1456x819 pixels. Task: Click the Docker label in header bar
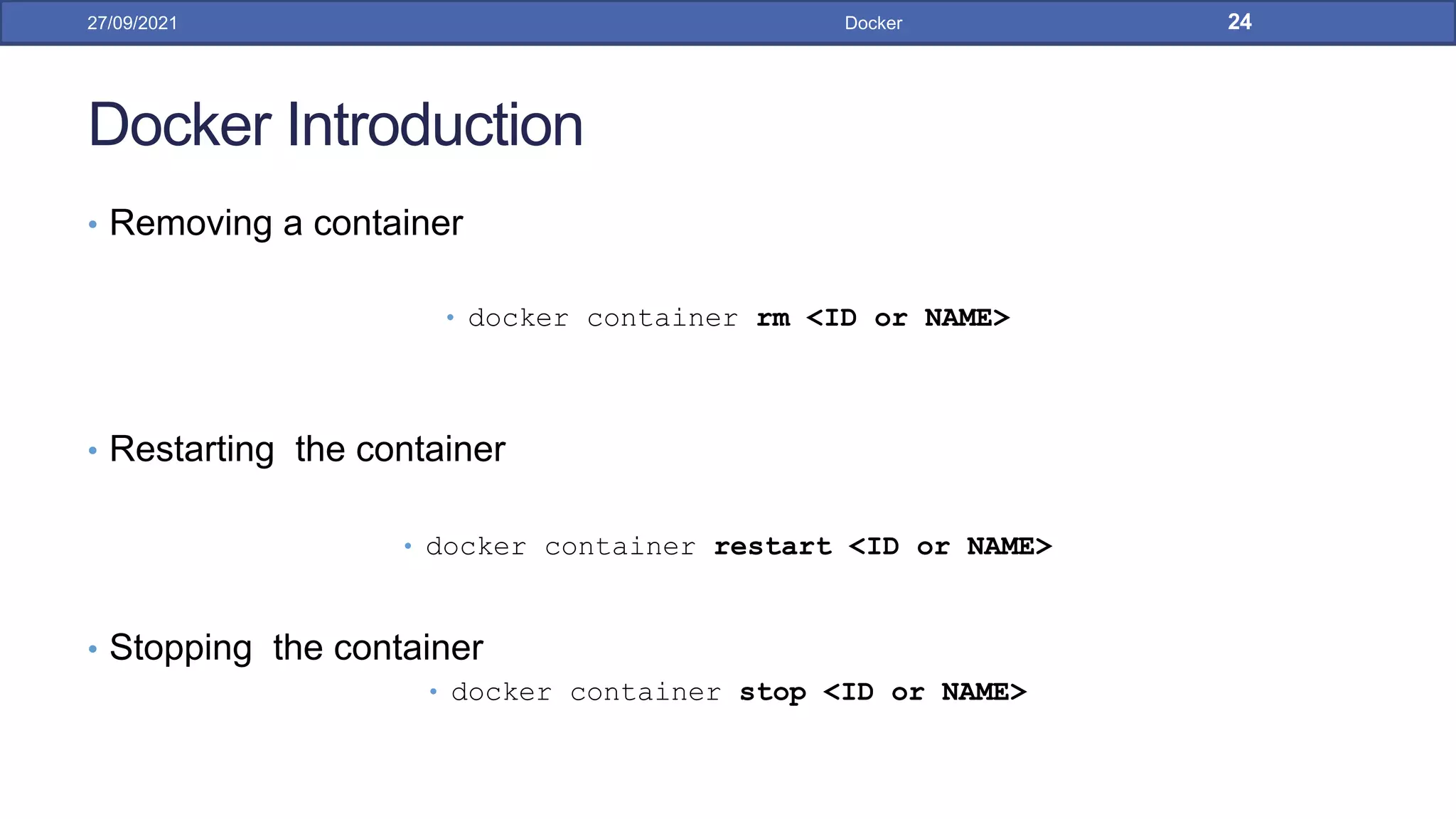pyautogui.click(x=873, y=23)
